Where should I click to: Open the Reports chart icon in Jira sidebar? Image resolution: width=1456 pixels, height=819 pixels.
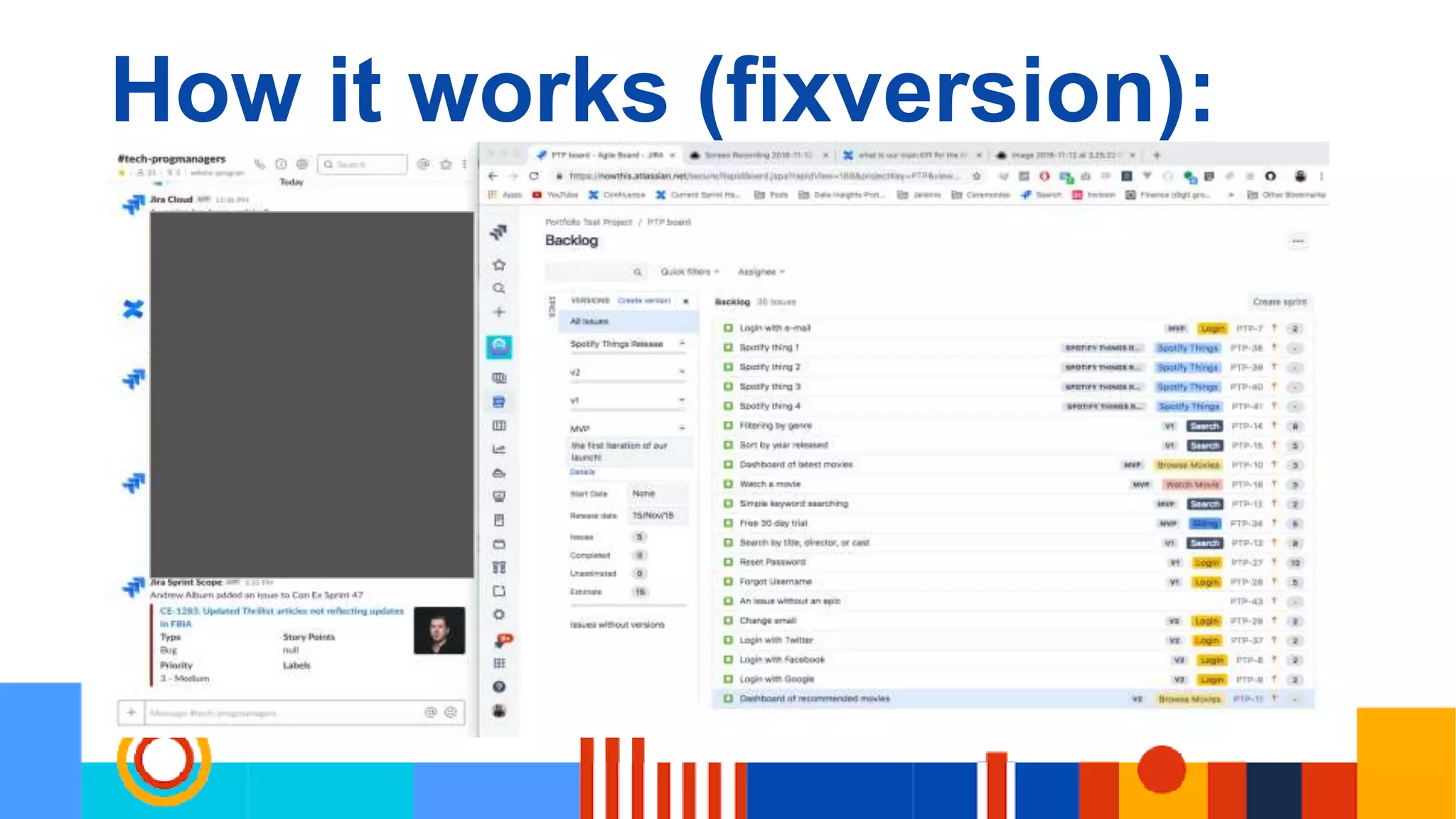tap(499, 449)
